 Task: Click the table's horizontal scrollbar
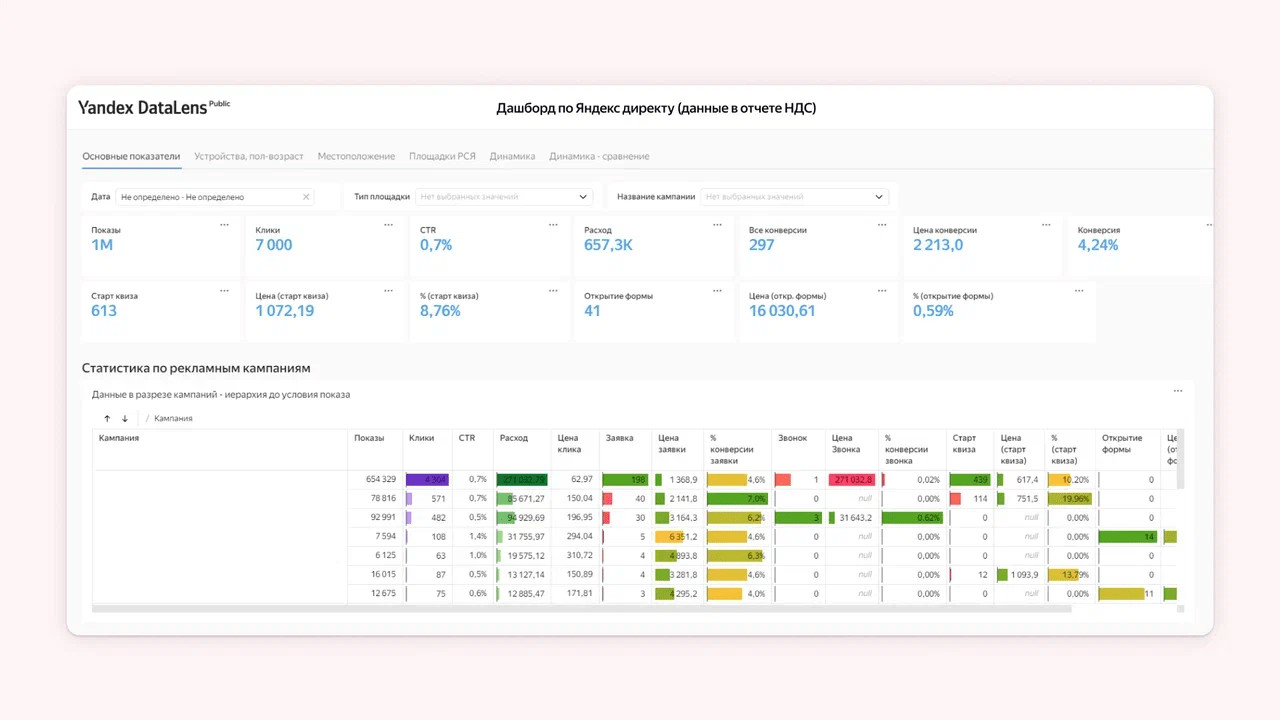(580, 608)
